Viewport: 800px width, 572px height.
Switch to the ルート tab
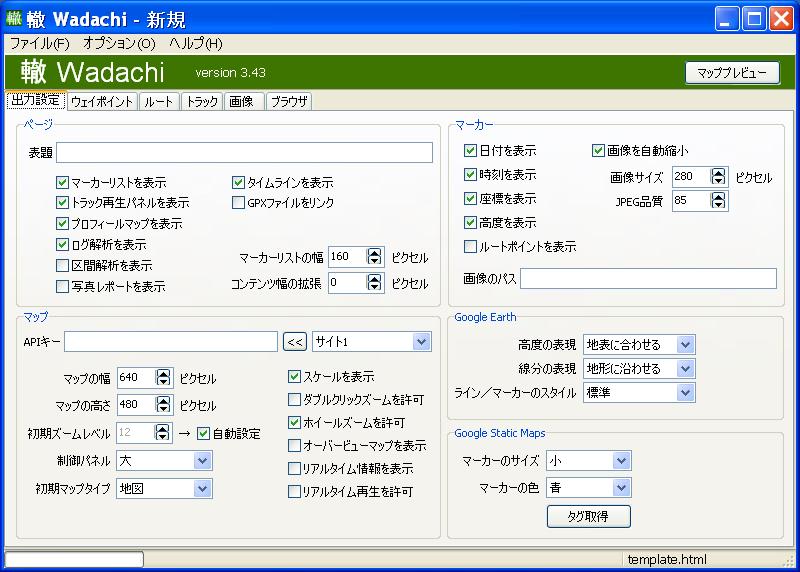click(159, 102)
